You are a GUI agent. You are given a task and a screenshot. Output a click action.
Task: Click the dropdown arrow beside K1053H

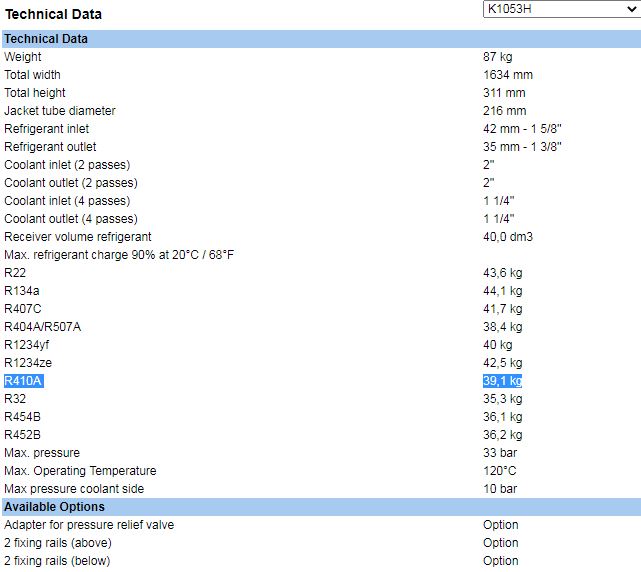630,10
